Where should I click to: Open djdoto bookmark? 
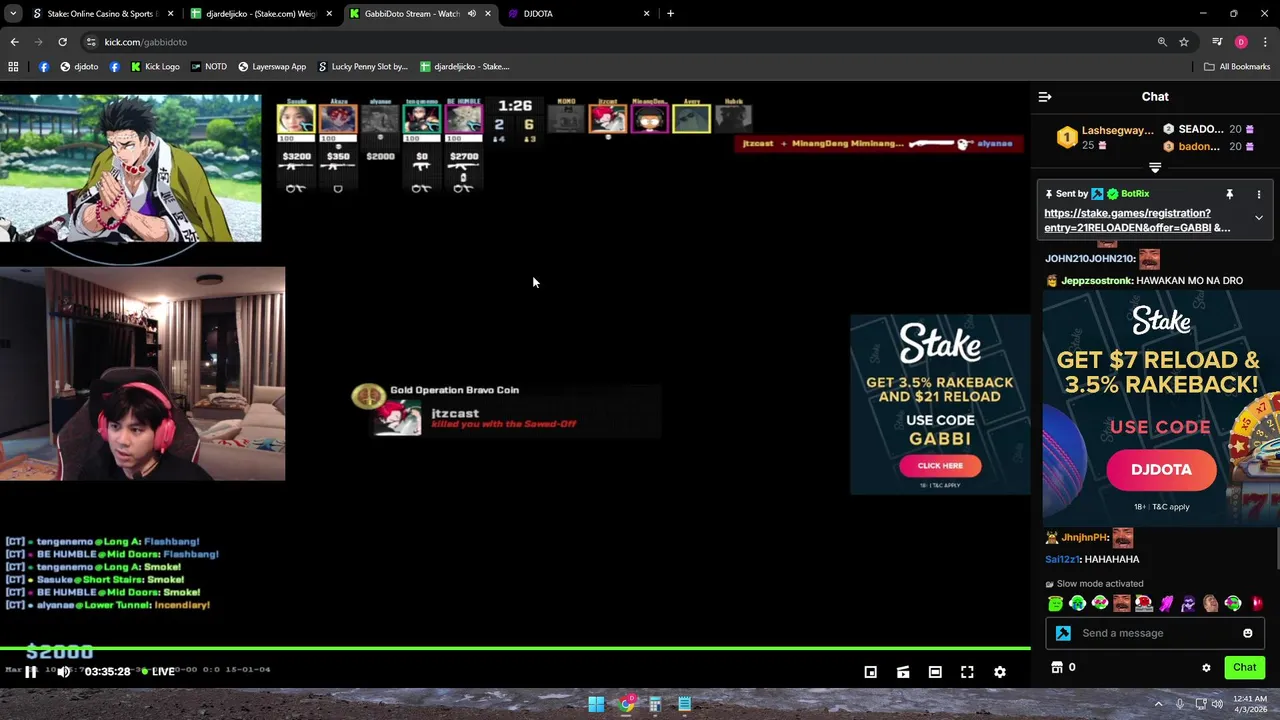[79, 67]
